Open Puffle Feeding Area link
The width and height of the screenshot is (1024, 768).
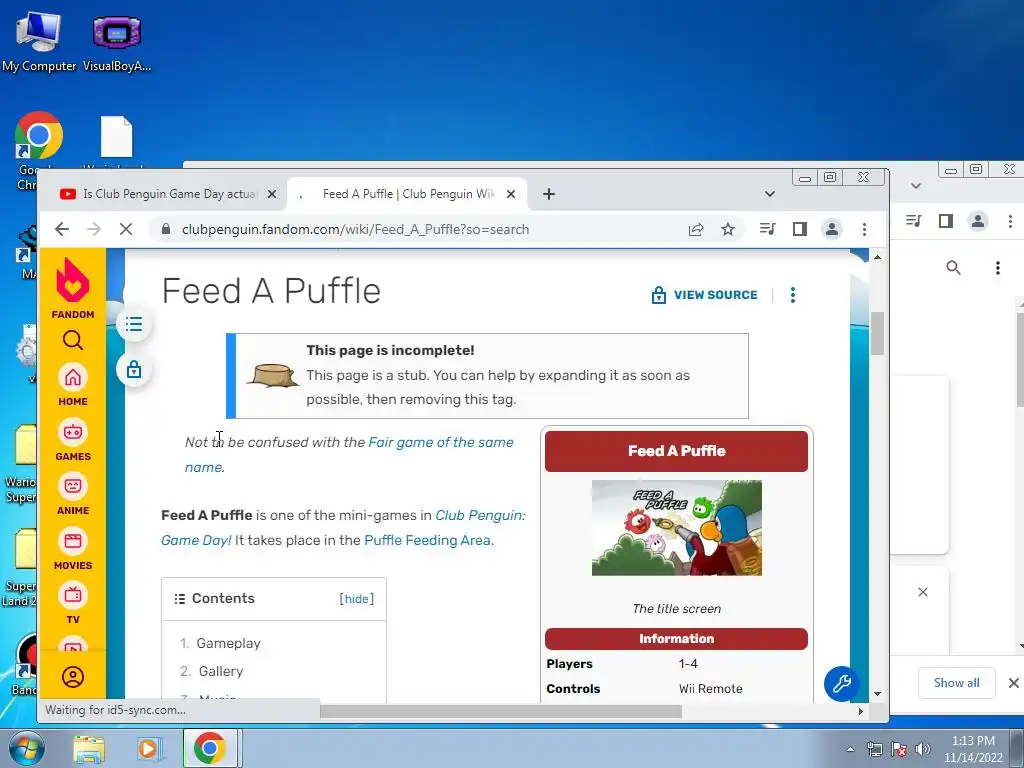coord(427,541)
